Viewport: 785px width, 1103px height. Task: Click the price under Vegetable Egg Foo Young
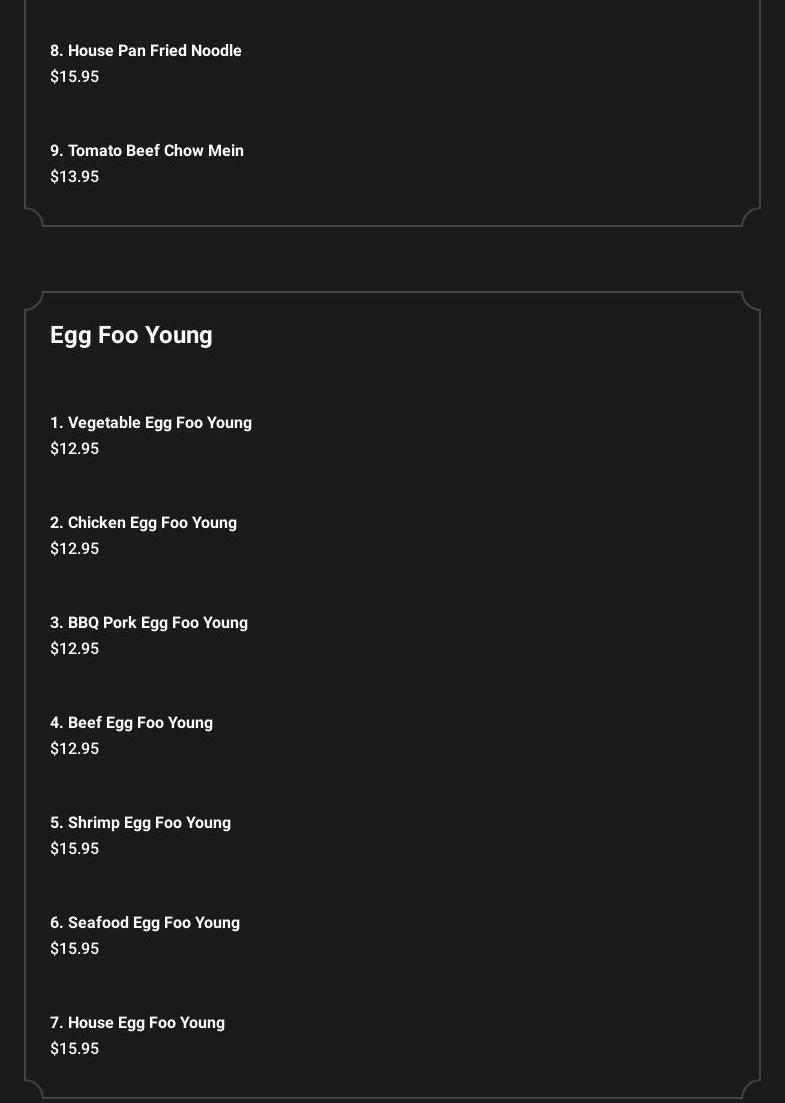(75, 449)
